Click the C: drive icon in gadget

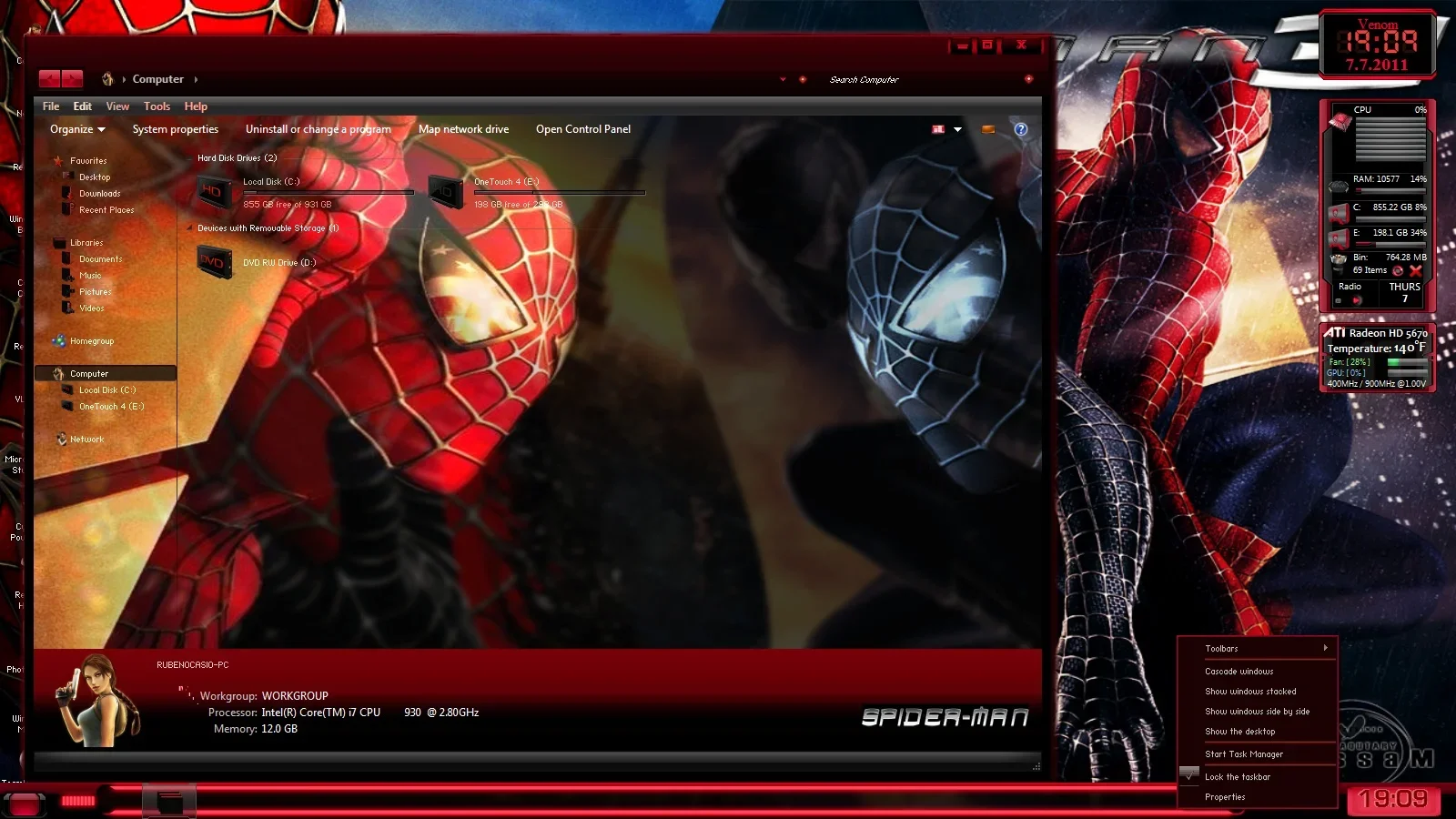click(x=1339, y=215)
